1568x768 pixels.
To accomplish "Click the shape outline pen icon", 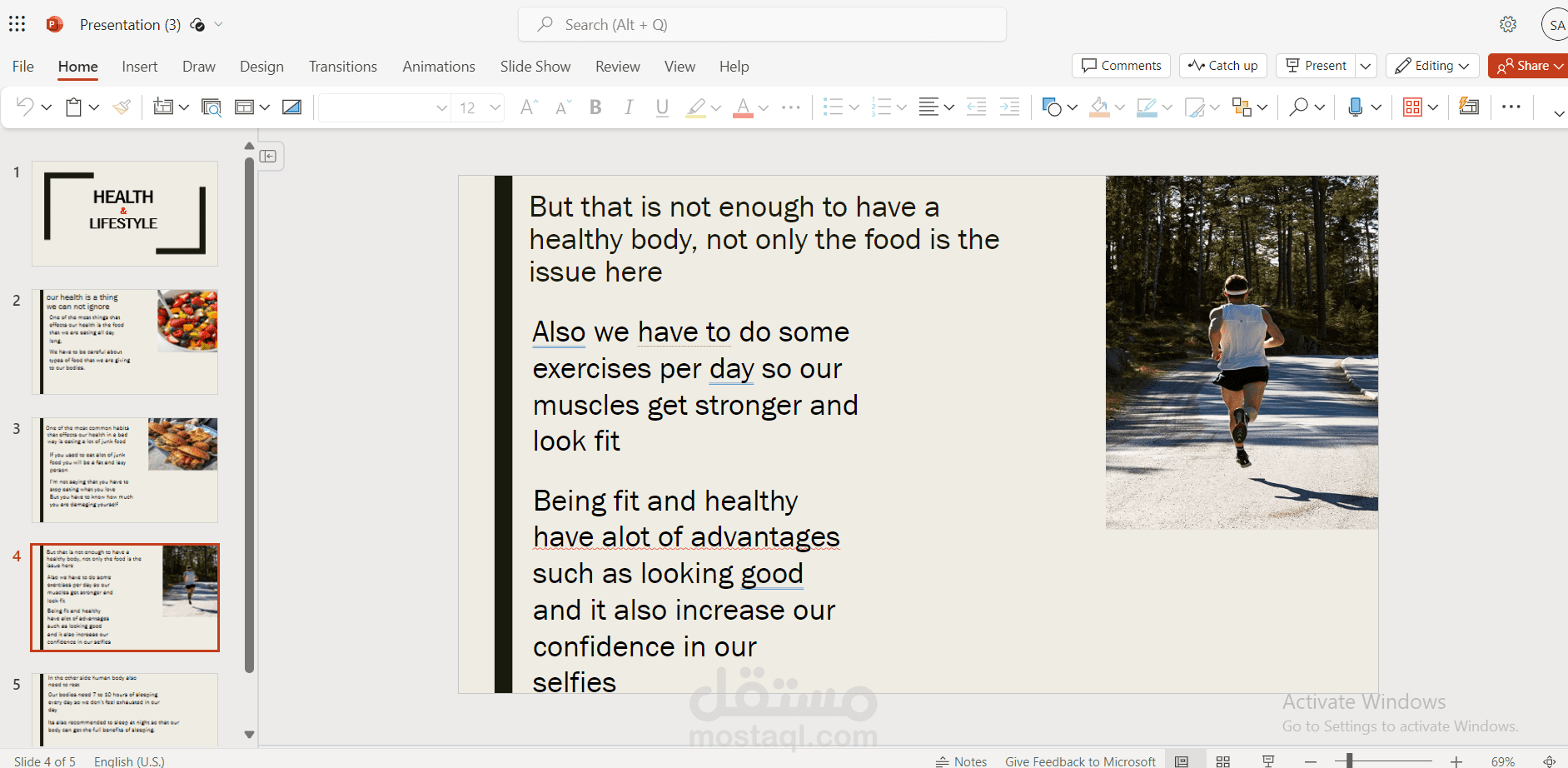I will click(x=1147, y=107).
